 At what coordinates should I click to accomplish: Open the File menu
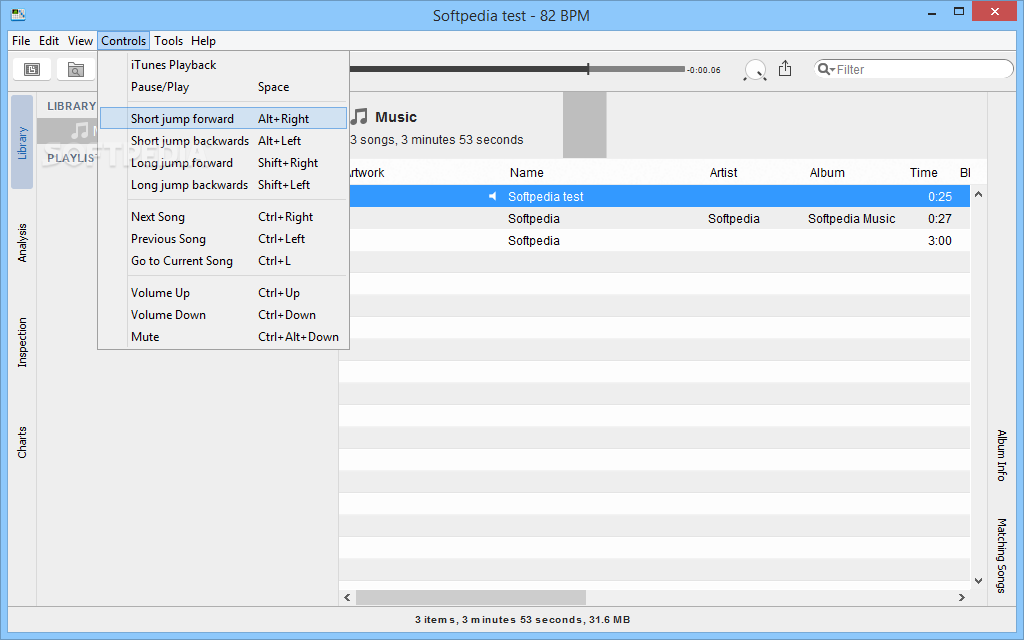[21, 40]
